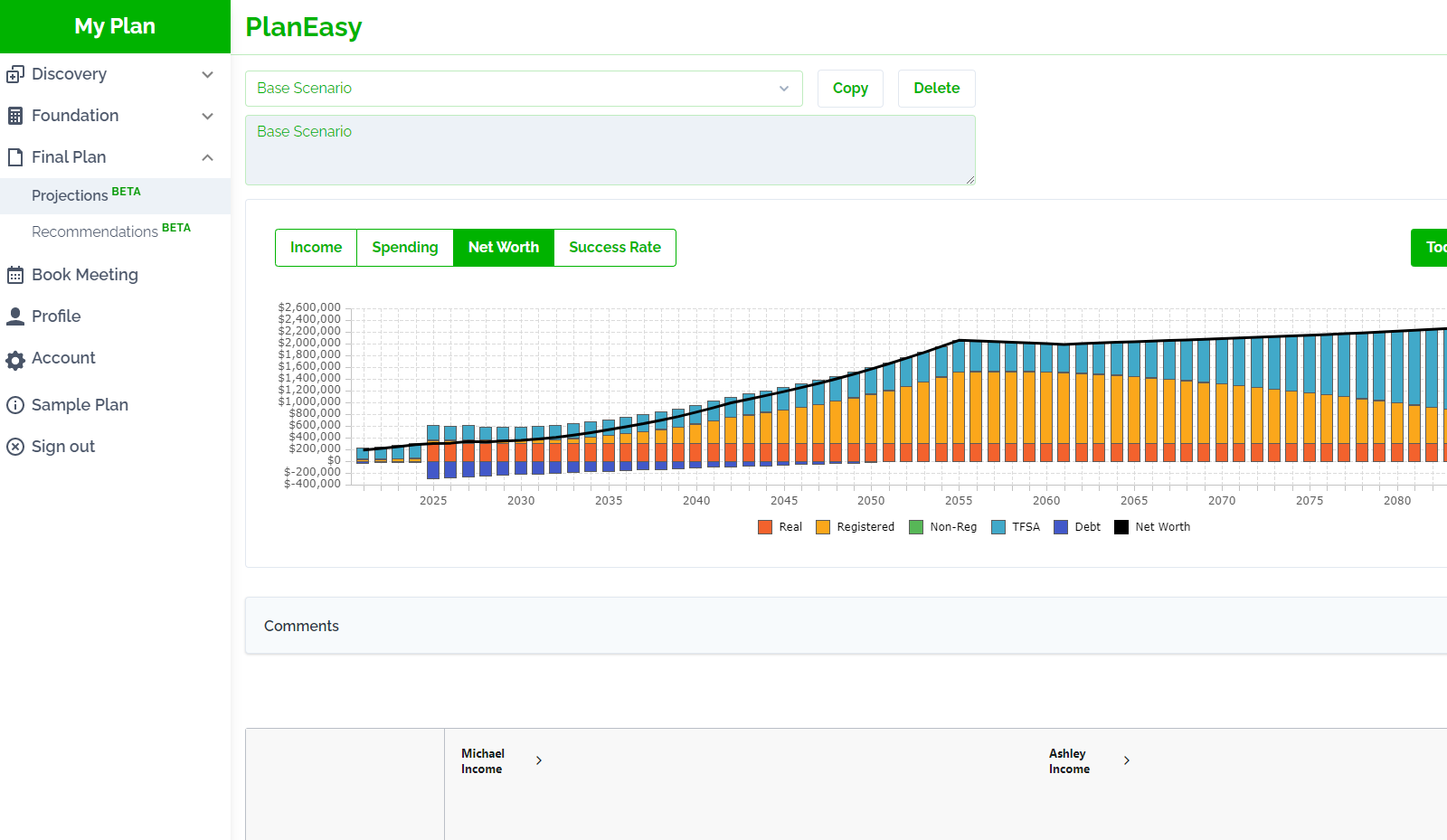This screenshot has width=1447, height=840.
Task: Click the Sign out circled-x icon
Action: 15,447
